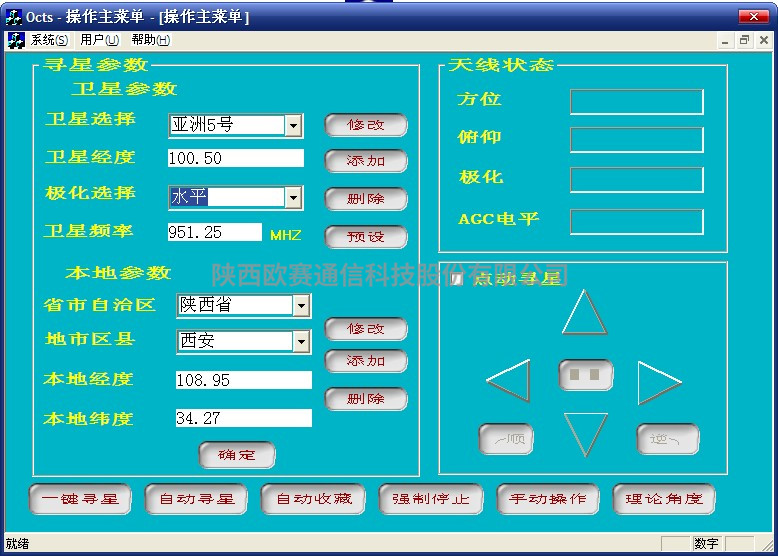This screenshot has width=778, height=556.
Task: Expand the 极化选择 polarization dropdown
Action: click(293, 198)
